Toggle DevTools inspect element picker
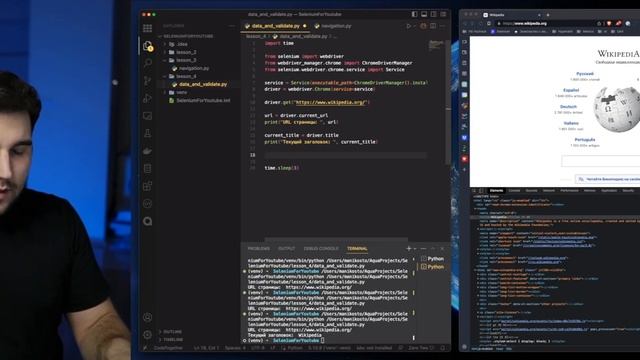This screenshot has height=360, width=640. (474, 191)
